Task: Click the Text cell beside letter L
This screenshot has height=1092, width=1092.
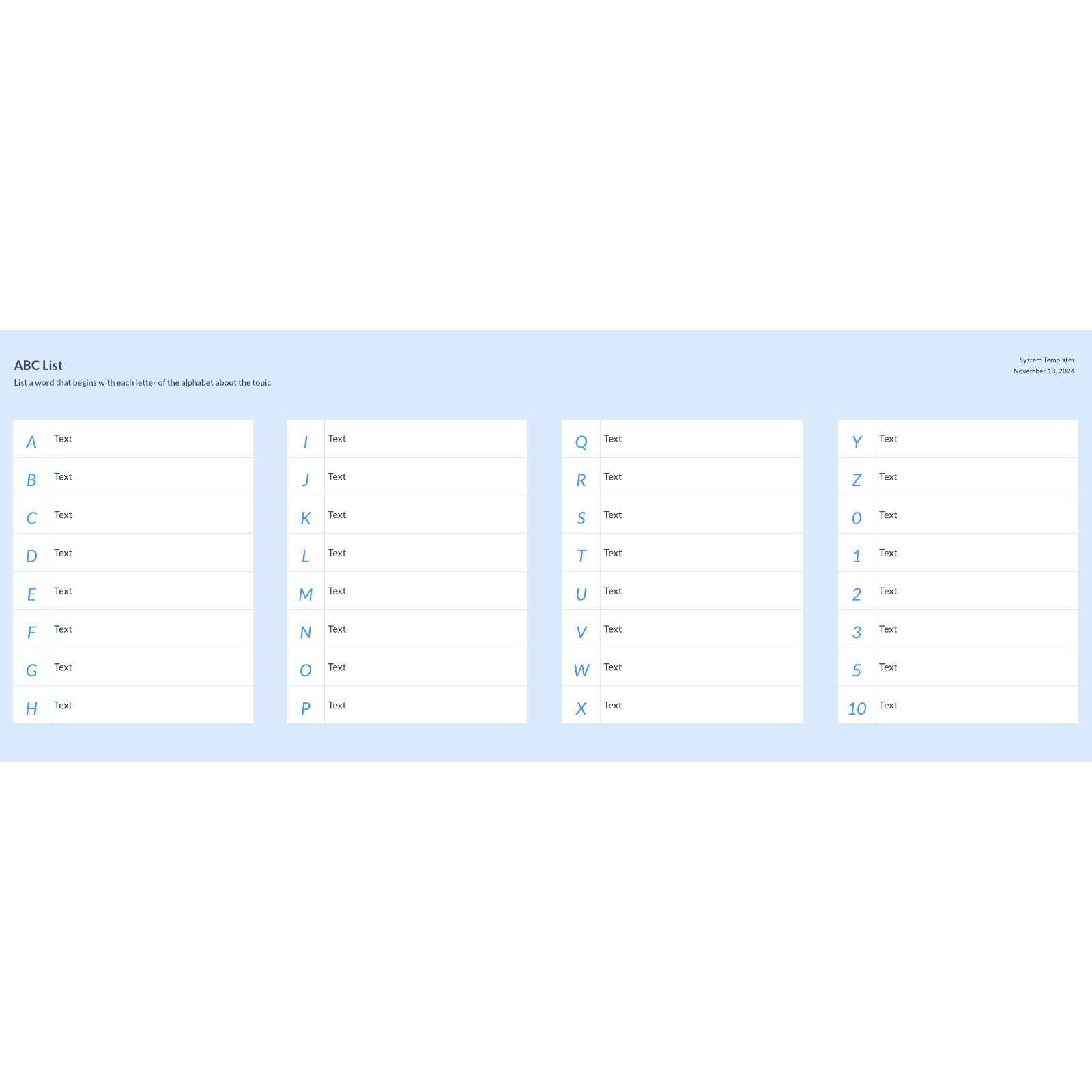Action: click(x=426, y=553)
